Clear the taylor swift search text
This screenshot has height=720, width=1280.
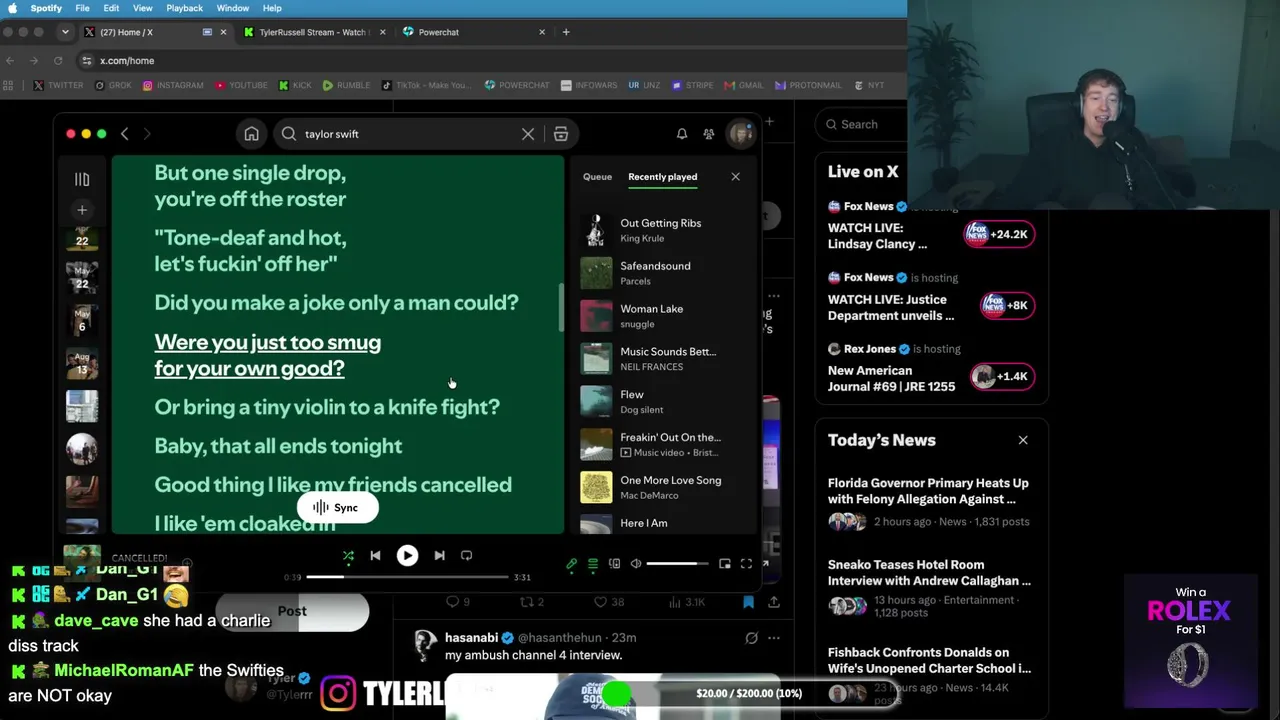[x=528, y=134]
